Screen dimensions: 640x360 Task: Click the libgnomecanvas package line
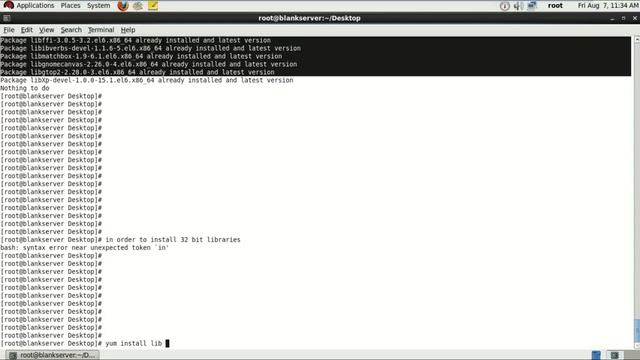[149, 64]
